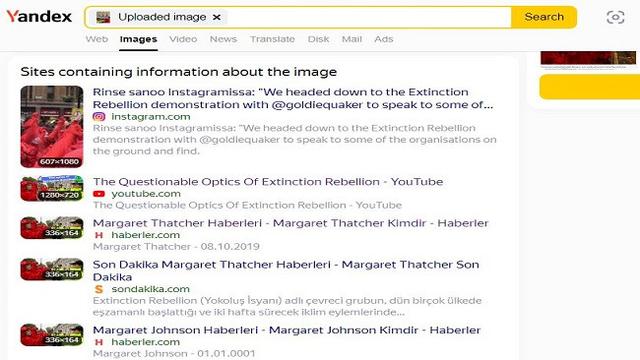This screenshot has height=360, width=640.
Task: Open thumbnail beside Margaret Thatcher Haberleri result
Action: 52,228
